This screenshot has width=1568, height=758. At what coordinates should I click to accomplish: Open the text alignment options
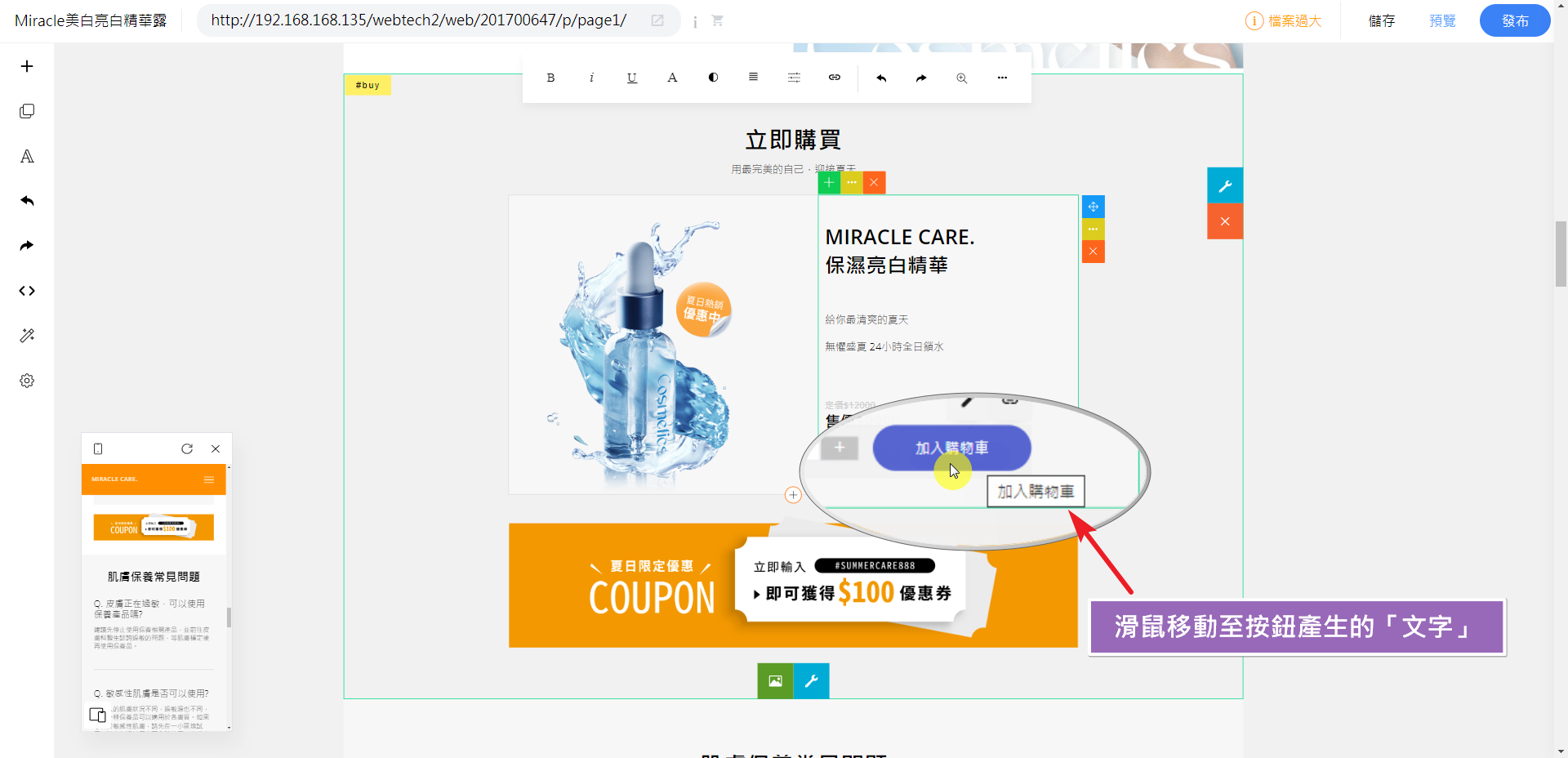tap(753, 78)
